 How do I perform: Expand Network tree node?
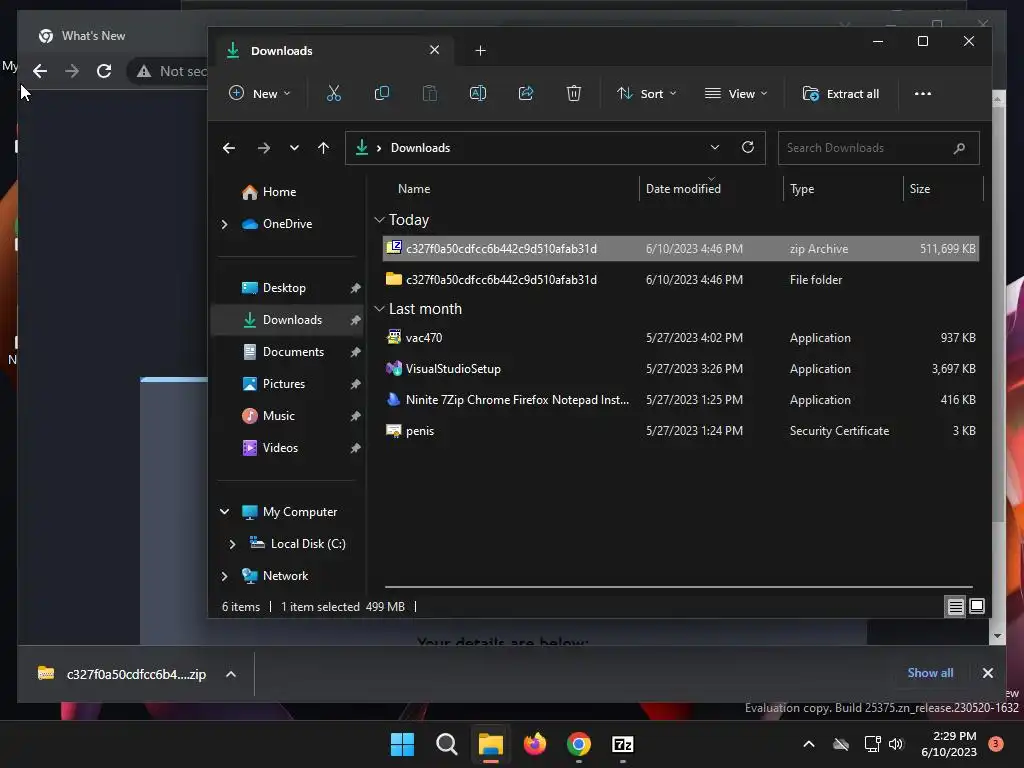225,576
